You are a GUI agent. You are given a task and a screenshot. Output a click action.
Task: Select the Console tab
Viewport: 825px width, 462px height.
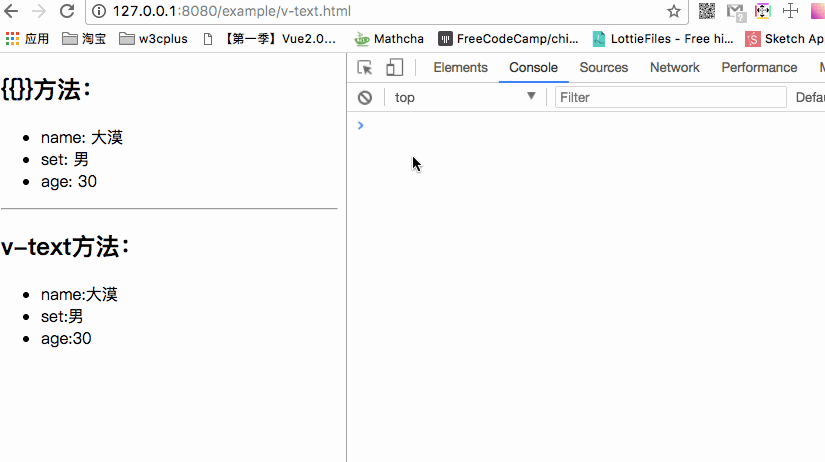pos(534,68)
